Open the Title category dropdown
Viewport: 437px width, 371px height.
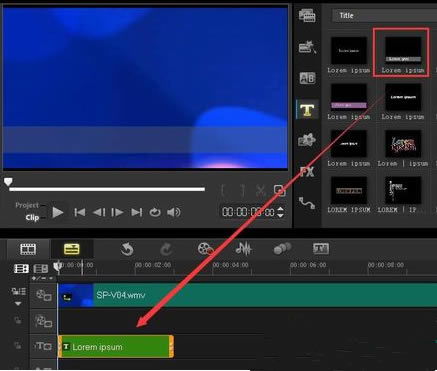(384, 16)
